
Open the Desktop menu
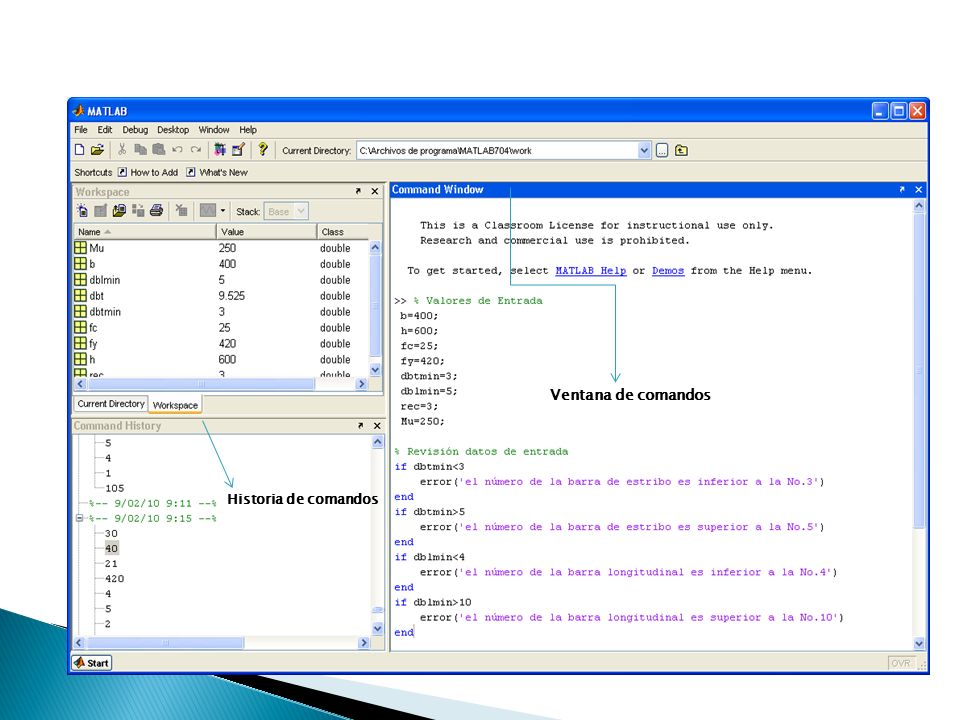(173, 130)
